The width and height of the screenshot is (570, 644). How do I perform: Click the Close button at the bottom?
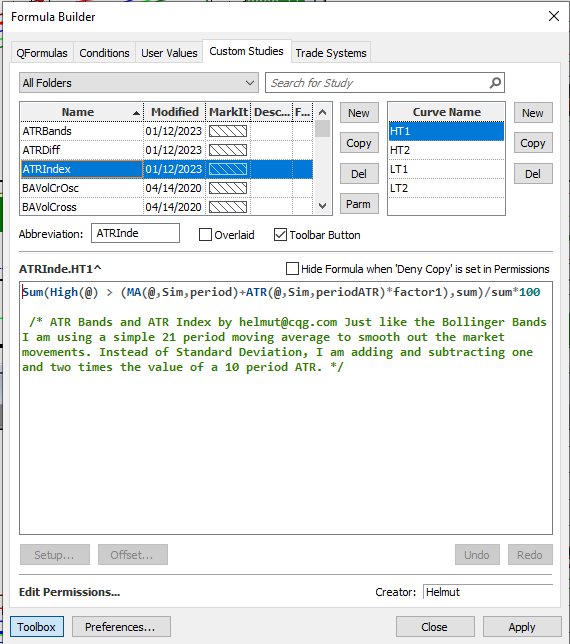[435, 627]
